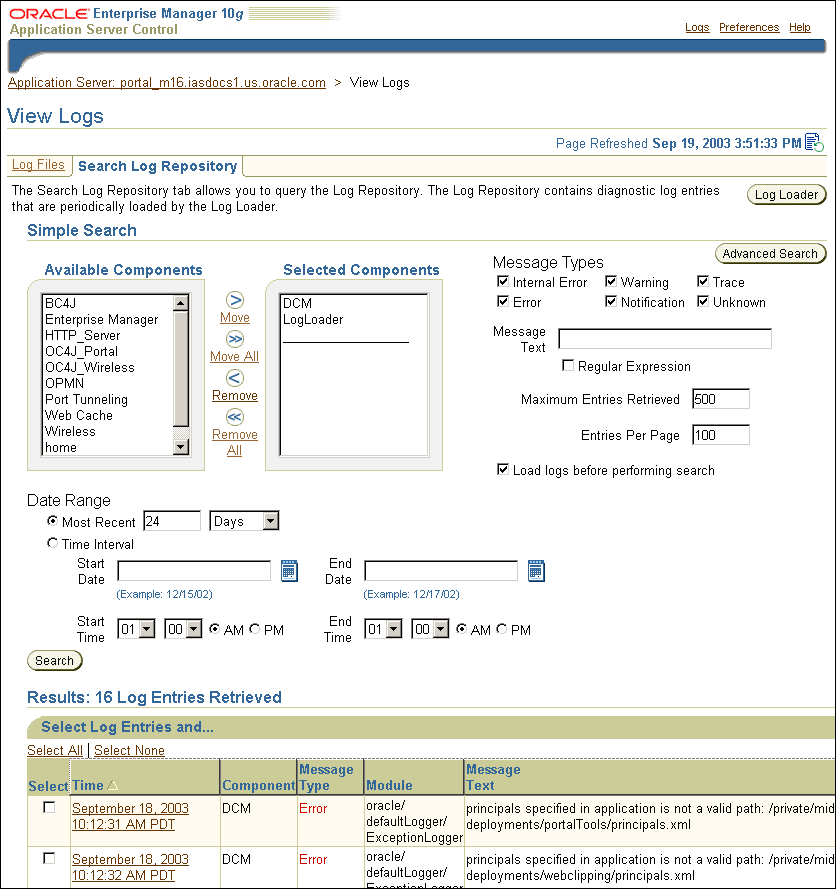Click the page refresh icon beside the timestamp
The height and width of the screenshot is (889, 836).
point(816,143)
